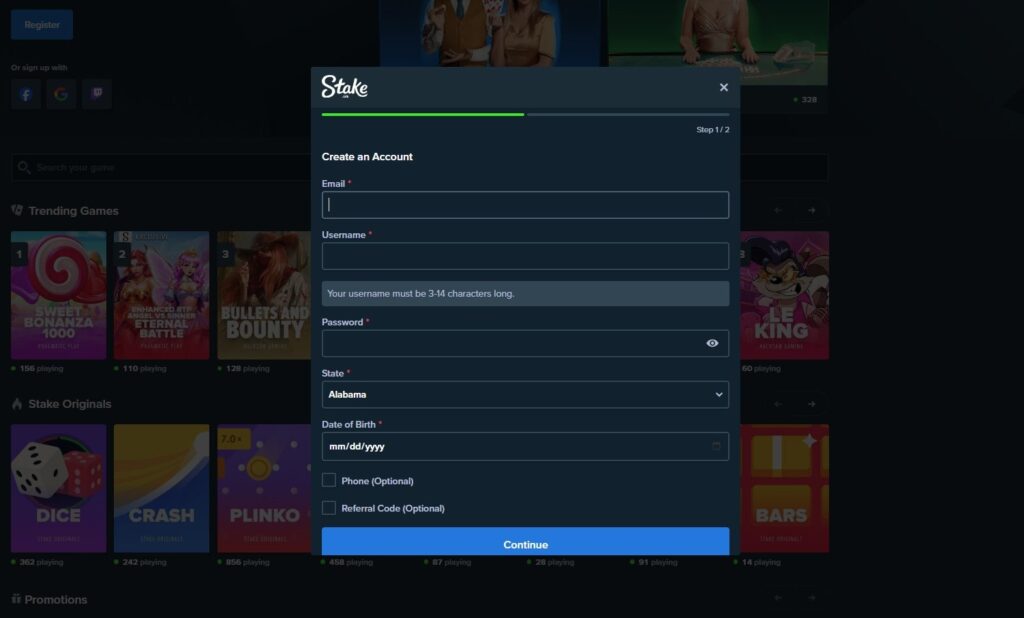Click the Stake Originals heading link
Image resolution: width=1024 pixels, height=618 pixels.
point(70,404)
